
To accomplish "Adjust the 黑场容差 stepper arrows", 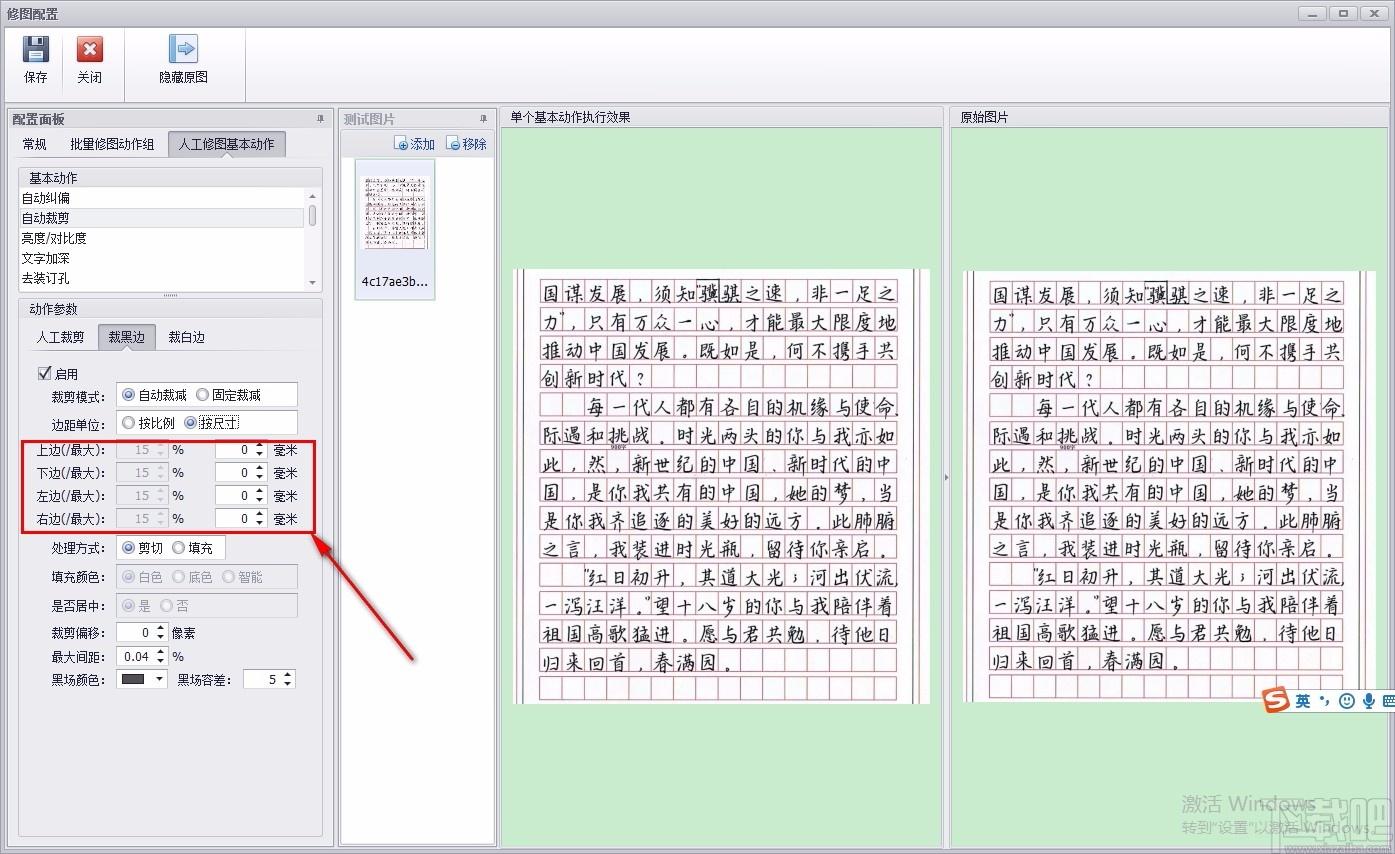I will (x=288, y=680).
